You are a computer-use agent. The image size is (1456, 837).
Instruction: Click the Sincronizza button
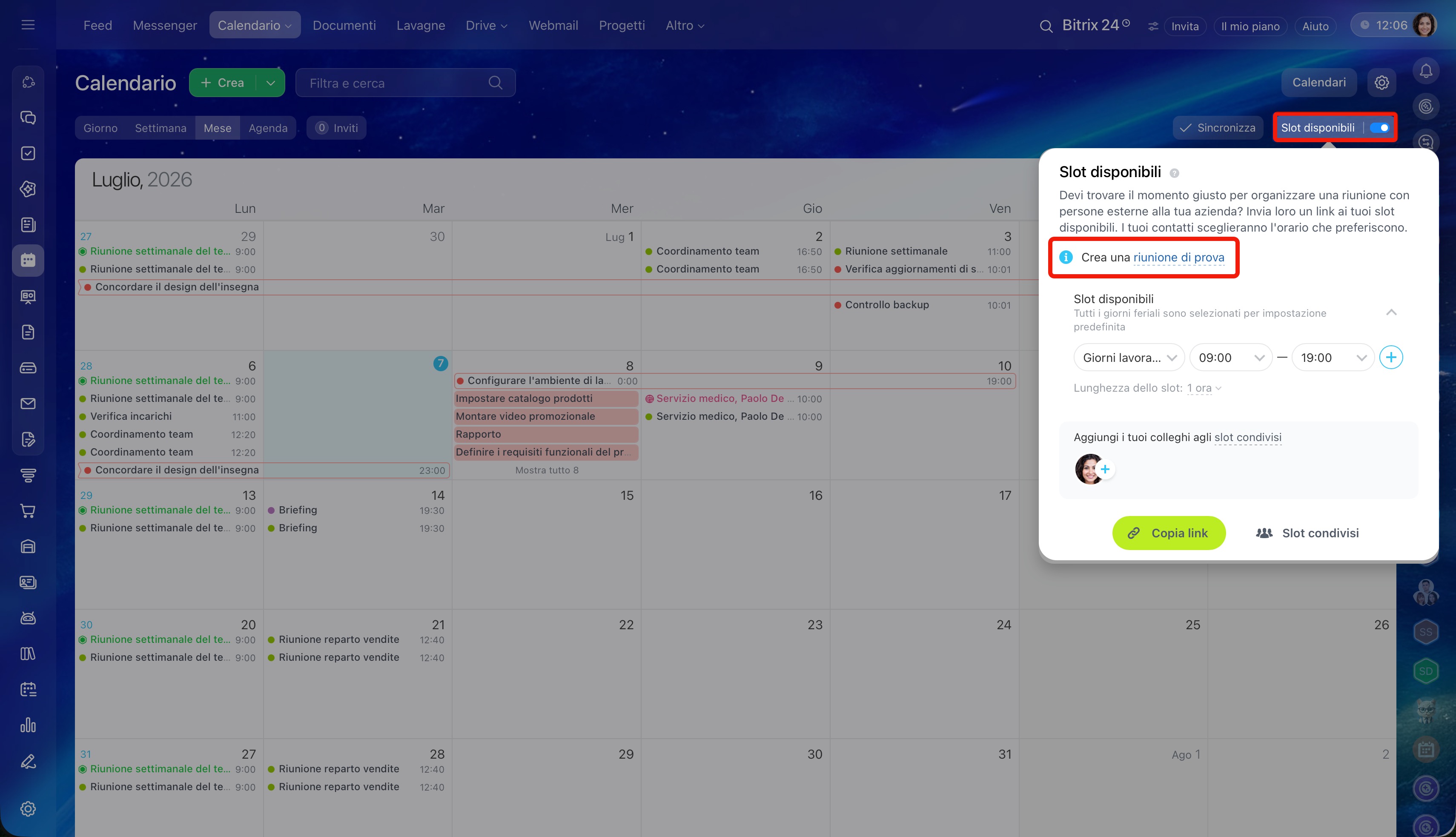1218,128
